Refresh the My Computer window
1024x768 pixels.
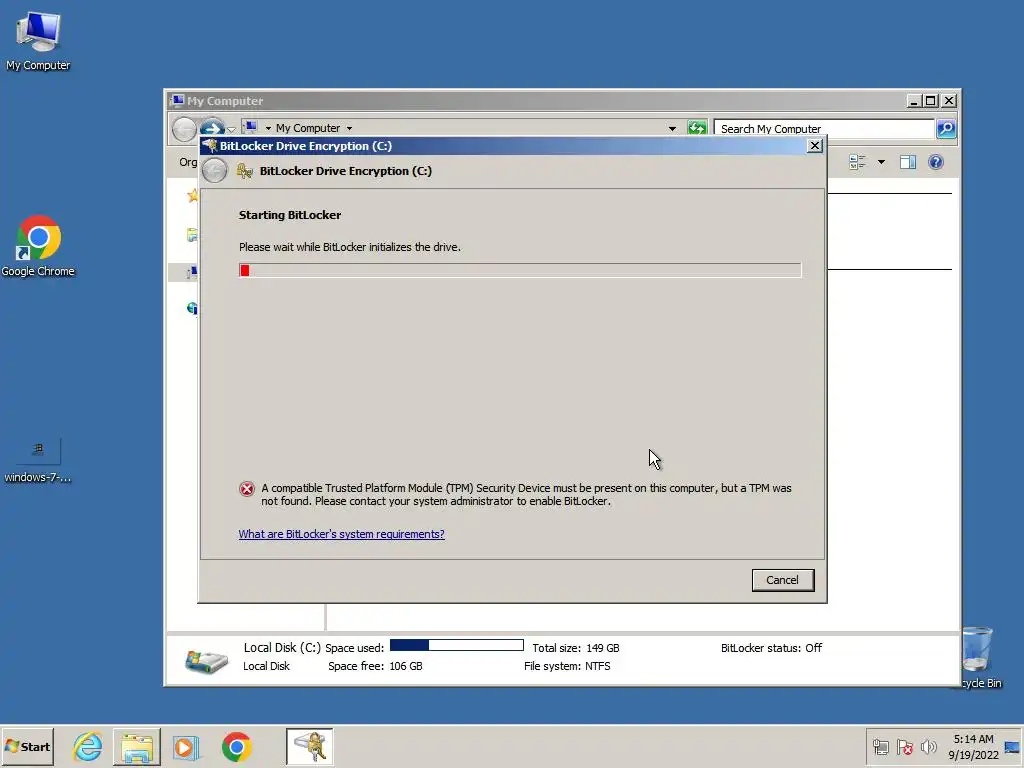pos(697,128)
